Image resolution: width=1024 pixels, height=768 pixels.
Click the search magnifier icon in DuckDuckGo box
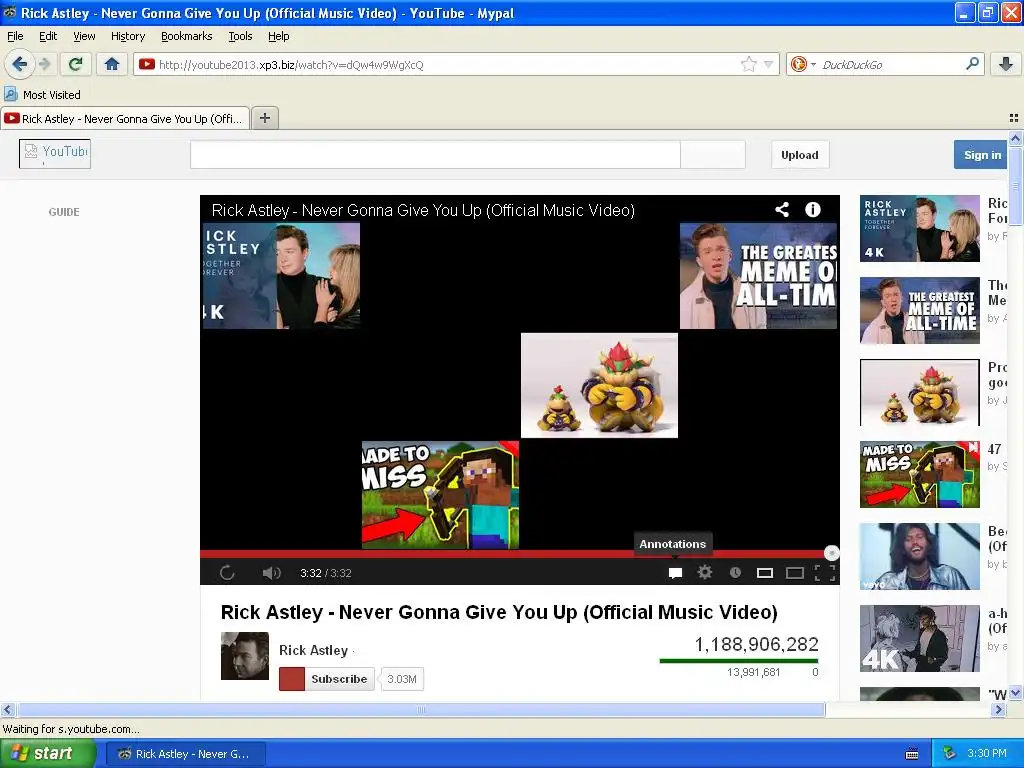[x=972, y=64]
